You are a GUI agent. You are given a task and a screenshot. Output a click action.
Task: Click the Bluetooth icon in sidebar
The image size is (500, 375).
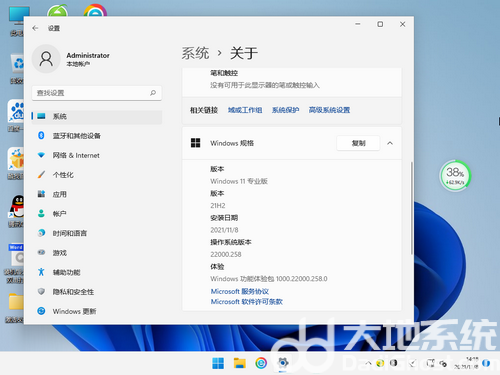[41, 135]
